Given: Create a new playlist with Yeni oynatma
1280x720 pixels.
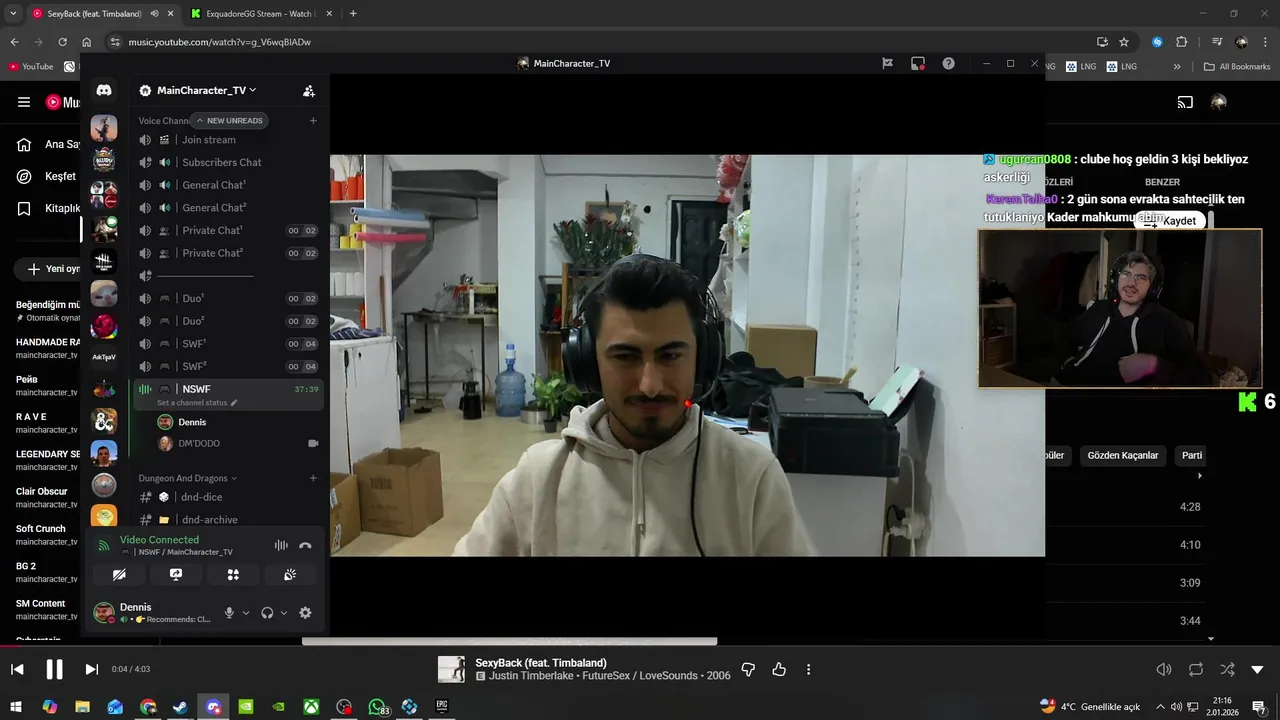Looking at the screenshot, I should point(47,269).
